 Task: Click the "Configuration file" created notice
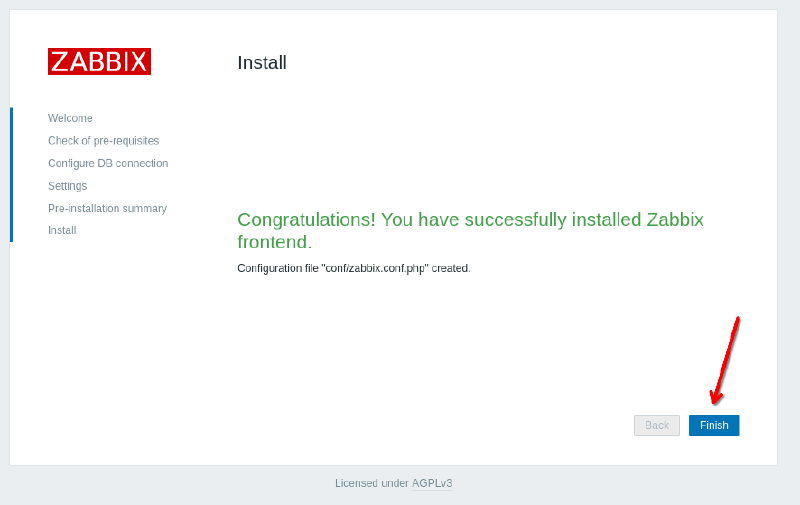pyautogui.click(x=353, y=268)
